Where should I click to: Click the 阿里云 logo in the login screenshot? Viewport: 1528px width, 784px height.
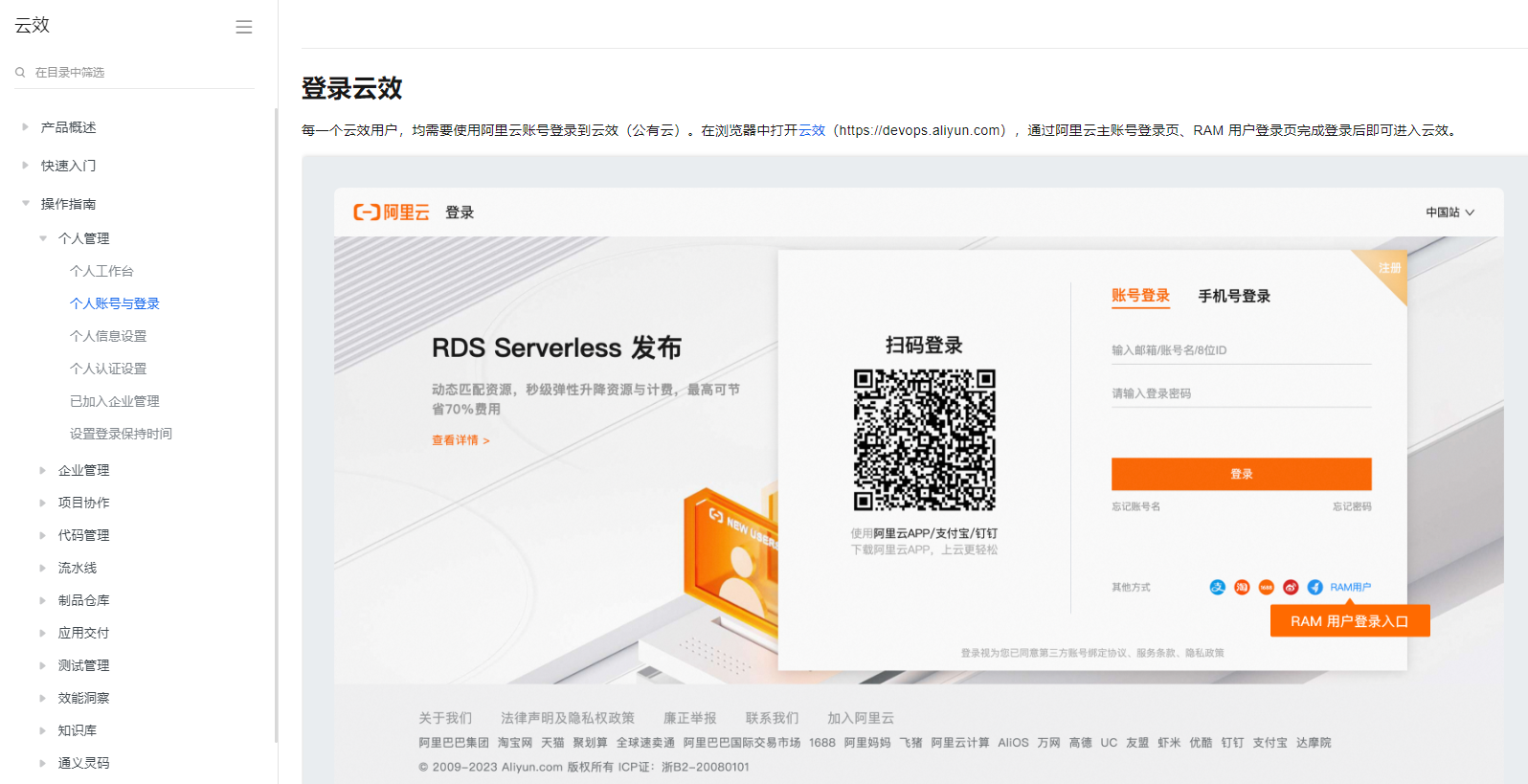(x=392, y=213)
